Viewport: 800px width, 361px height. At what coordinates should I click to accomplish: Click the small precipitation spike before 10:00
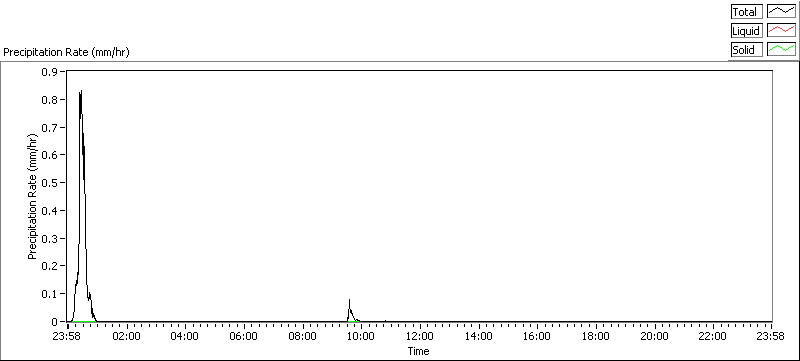349,301
